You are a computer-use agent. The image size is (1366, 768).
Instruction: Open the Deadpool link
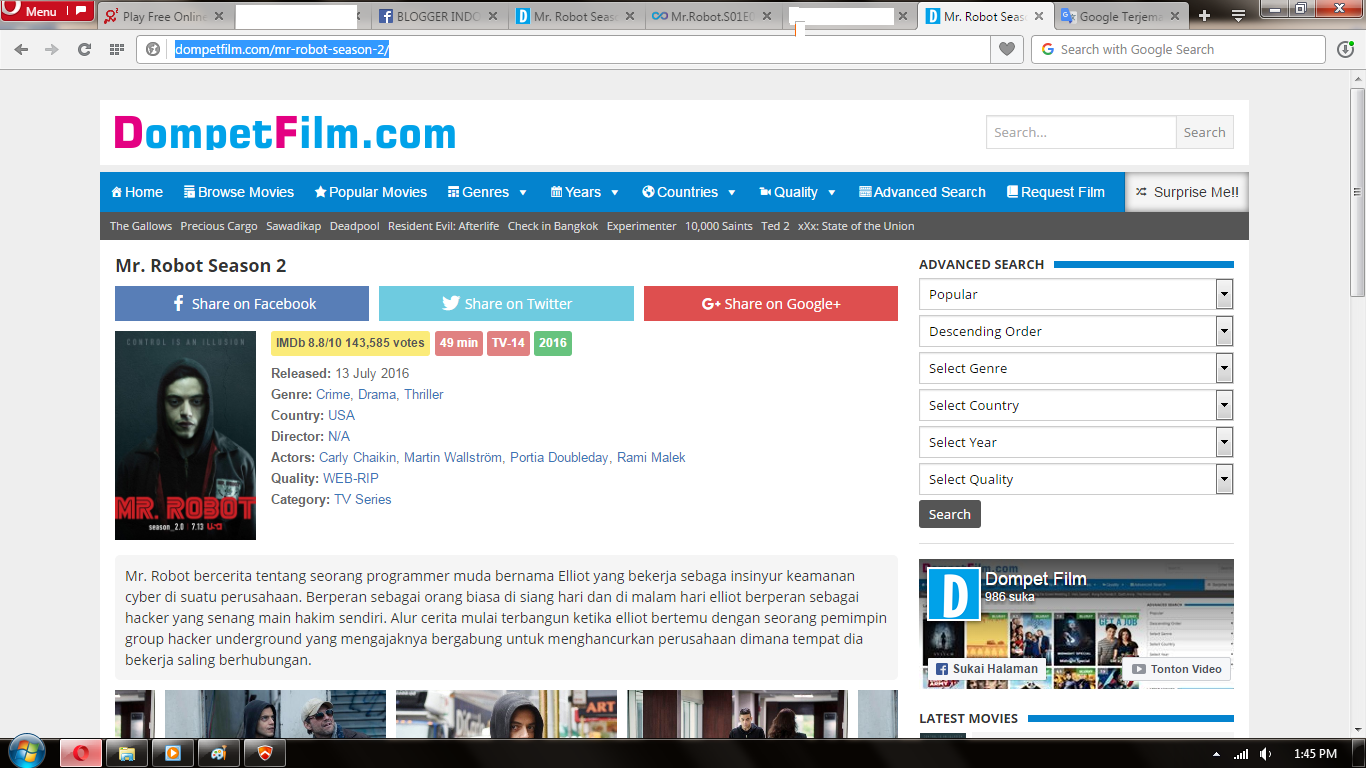coord(355,226)
